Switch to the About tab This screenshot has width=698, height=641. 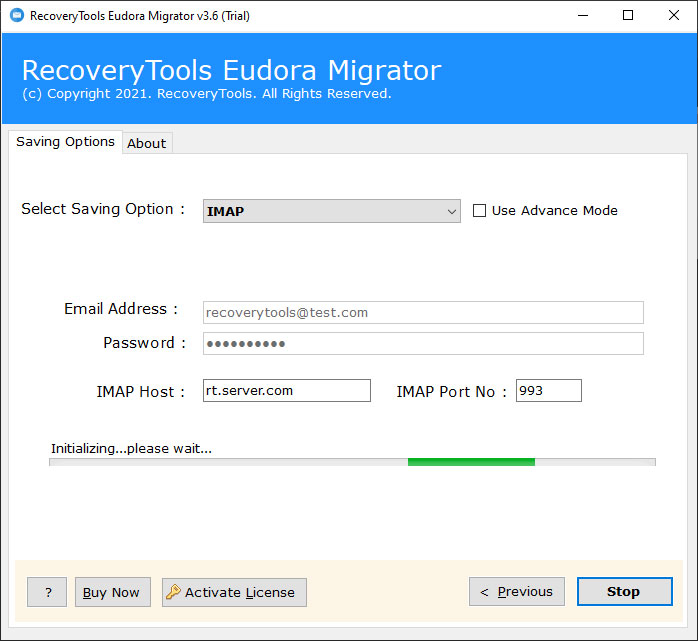click(147, 143)
